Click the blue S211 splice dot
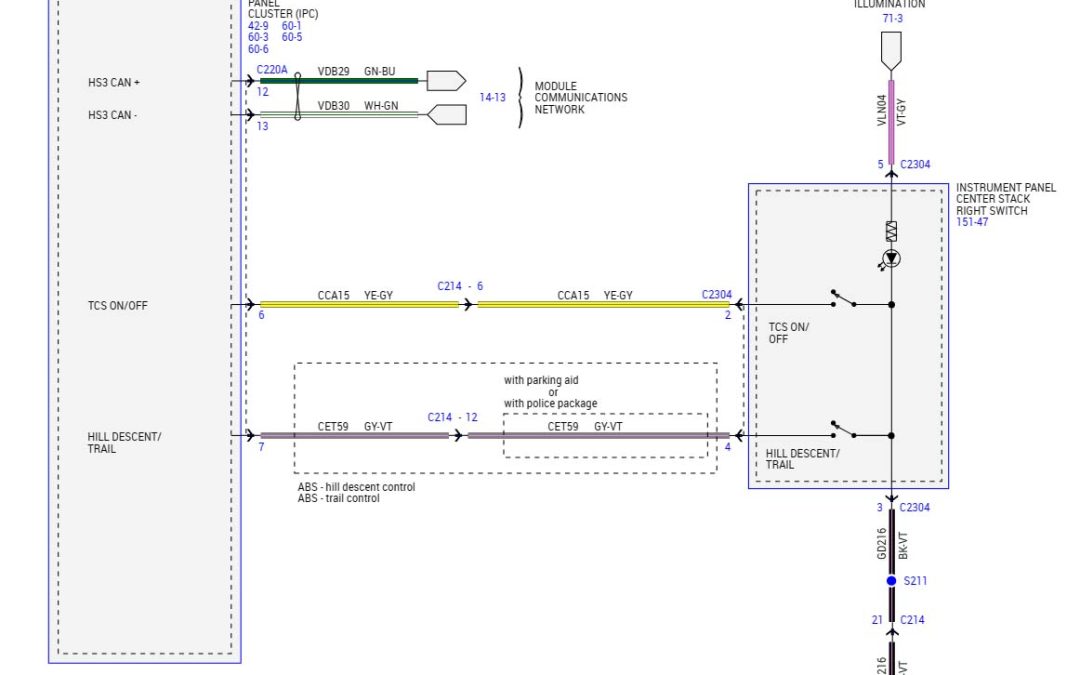Image resolution: width=1080 pixels, height=675 pixels. (891, 581)
